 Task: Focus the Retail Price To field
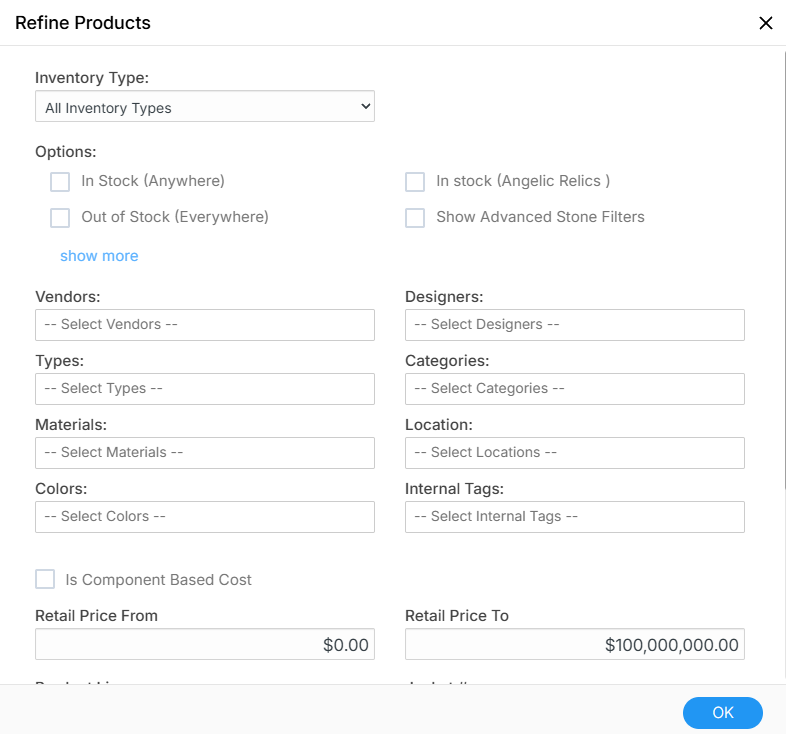(575, 645)
